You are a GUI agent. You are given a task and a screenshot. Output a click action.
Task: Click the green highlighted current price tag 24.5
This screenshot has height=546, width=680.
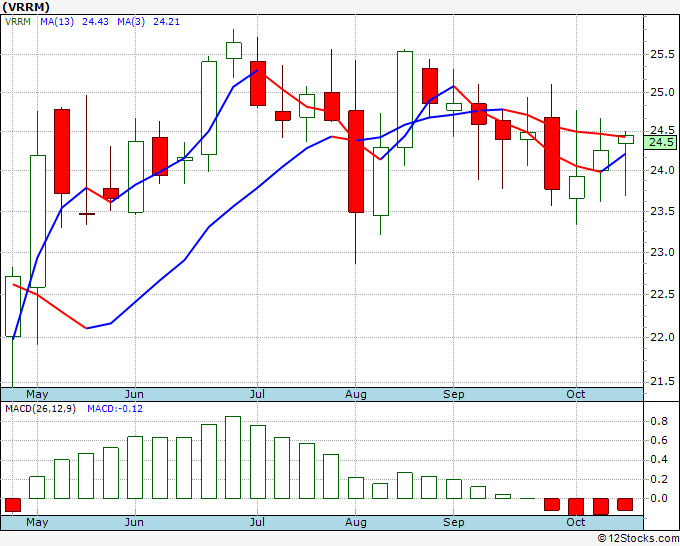[x=661, y=142]
